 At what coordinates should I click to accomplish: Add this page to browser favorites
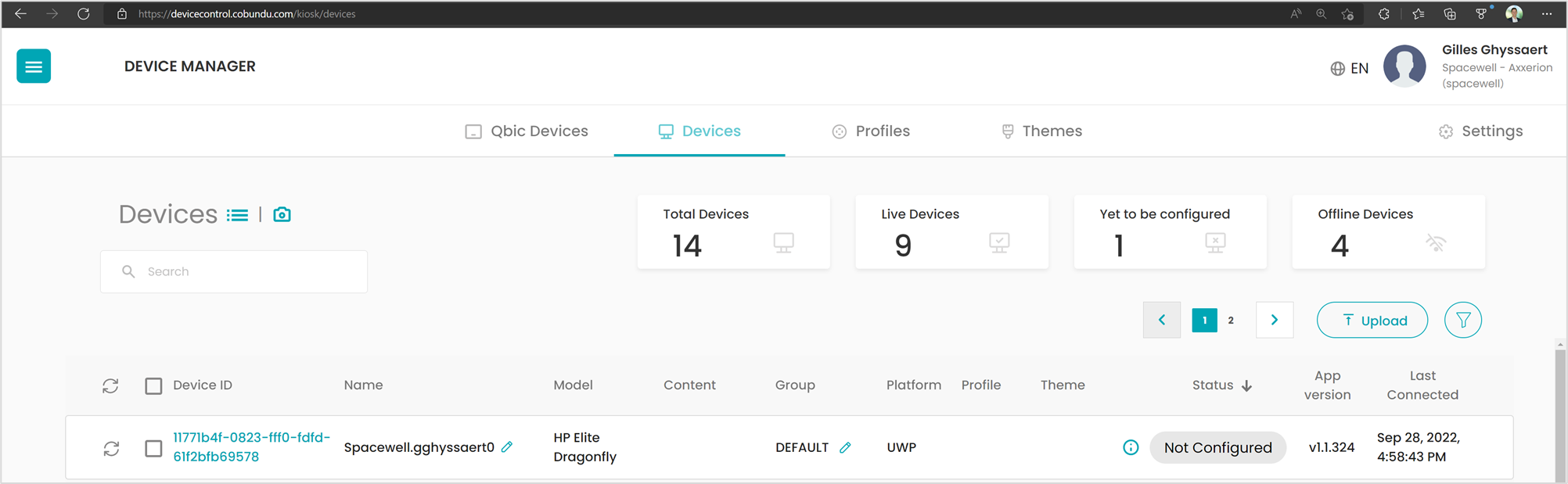pyautogui.click(x=1347, y=14)
